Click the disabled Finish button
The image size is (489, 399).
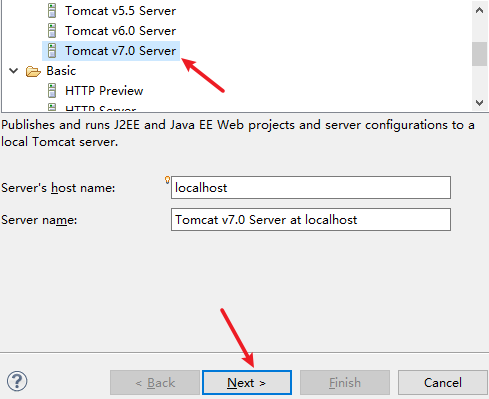coord(345,382)
